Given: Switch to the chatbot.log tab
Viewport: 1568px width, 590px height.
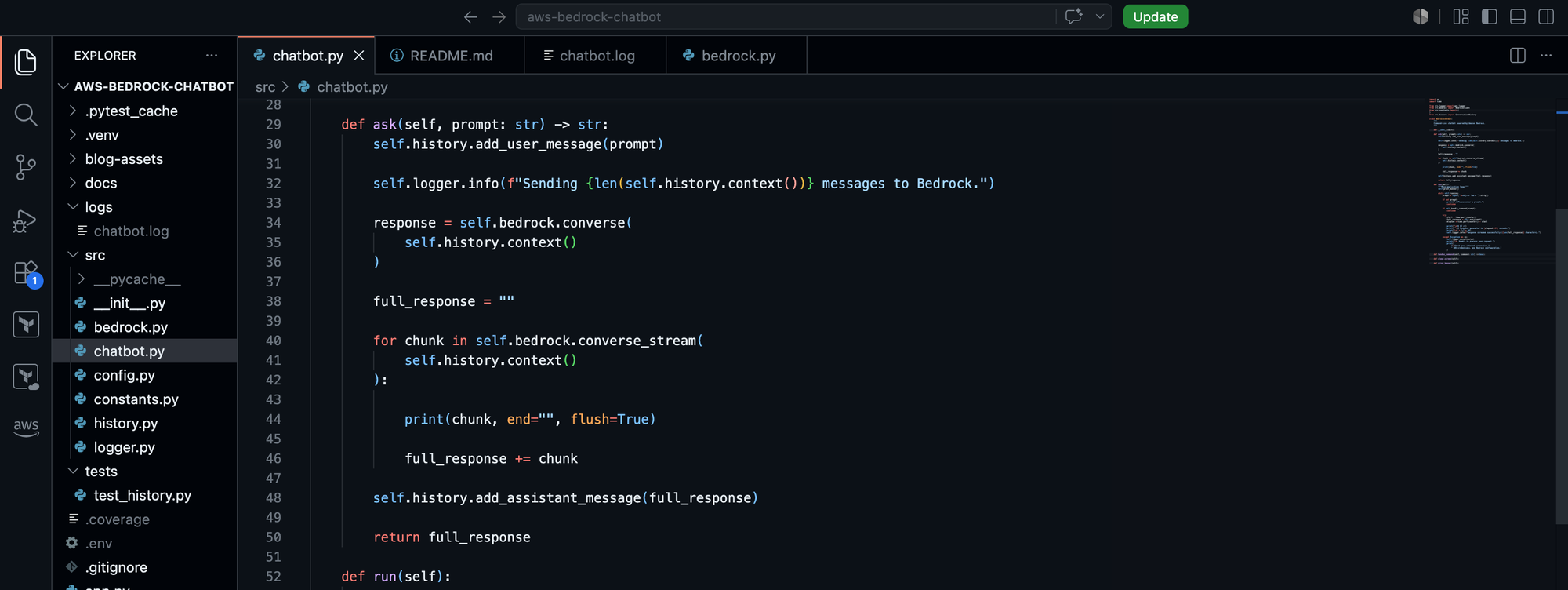Looking at the screenshot, I should (x=595, y=55).
